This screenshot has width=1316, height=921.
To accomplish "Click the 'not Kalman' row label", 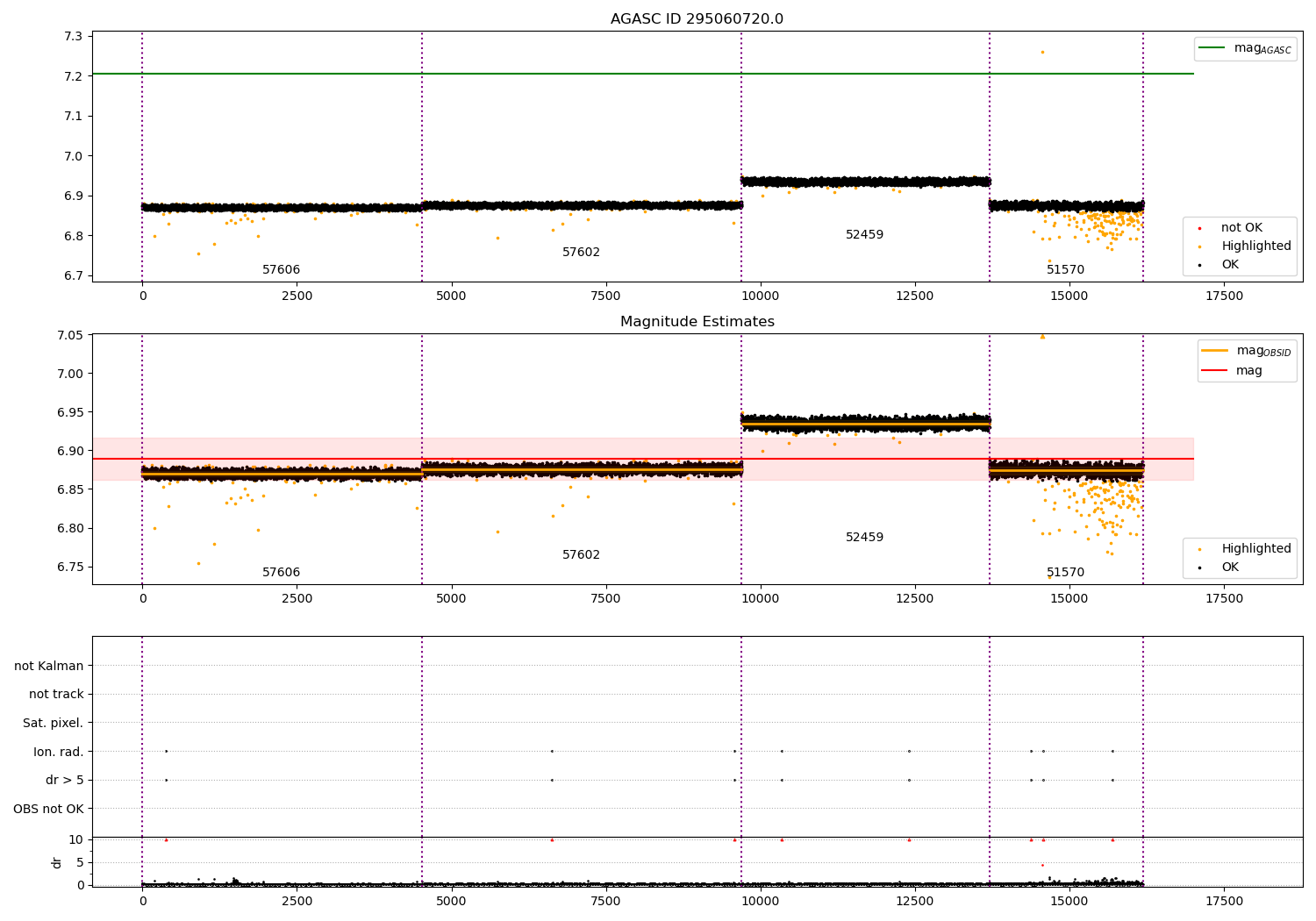I will [49, 667].
